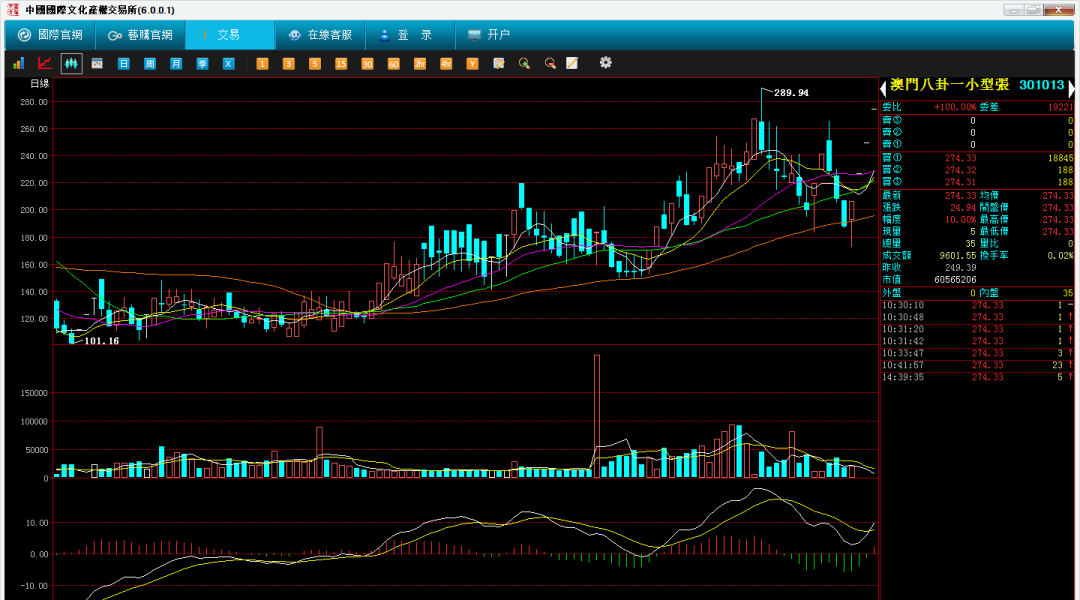
Task: Click the 市值 value 60565206
Action: [955, 280]
